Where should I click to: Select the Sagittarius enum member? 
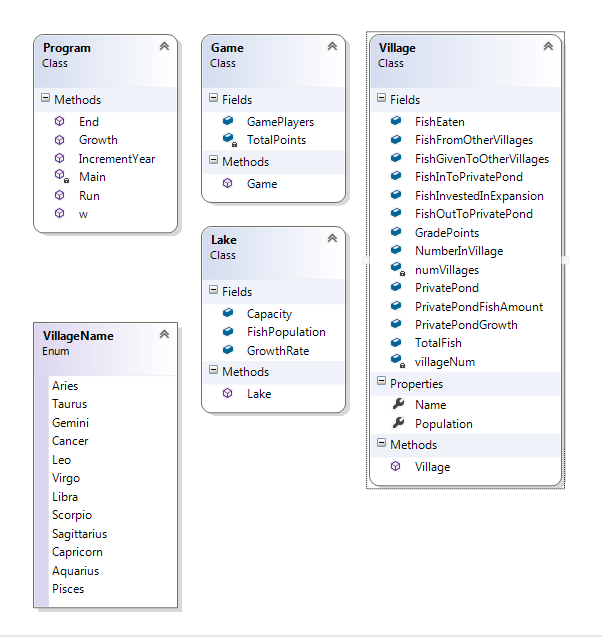tap(79, 534)
